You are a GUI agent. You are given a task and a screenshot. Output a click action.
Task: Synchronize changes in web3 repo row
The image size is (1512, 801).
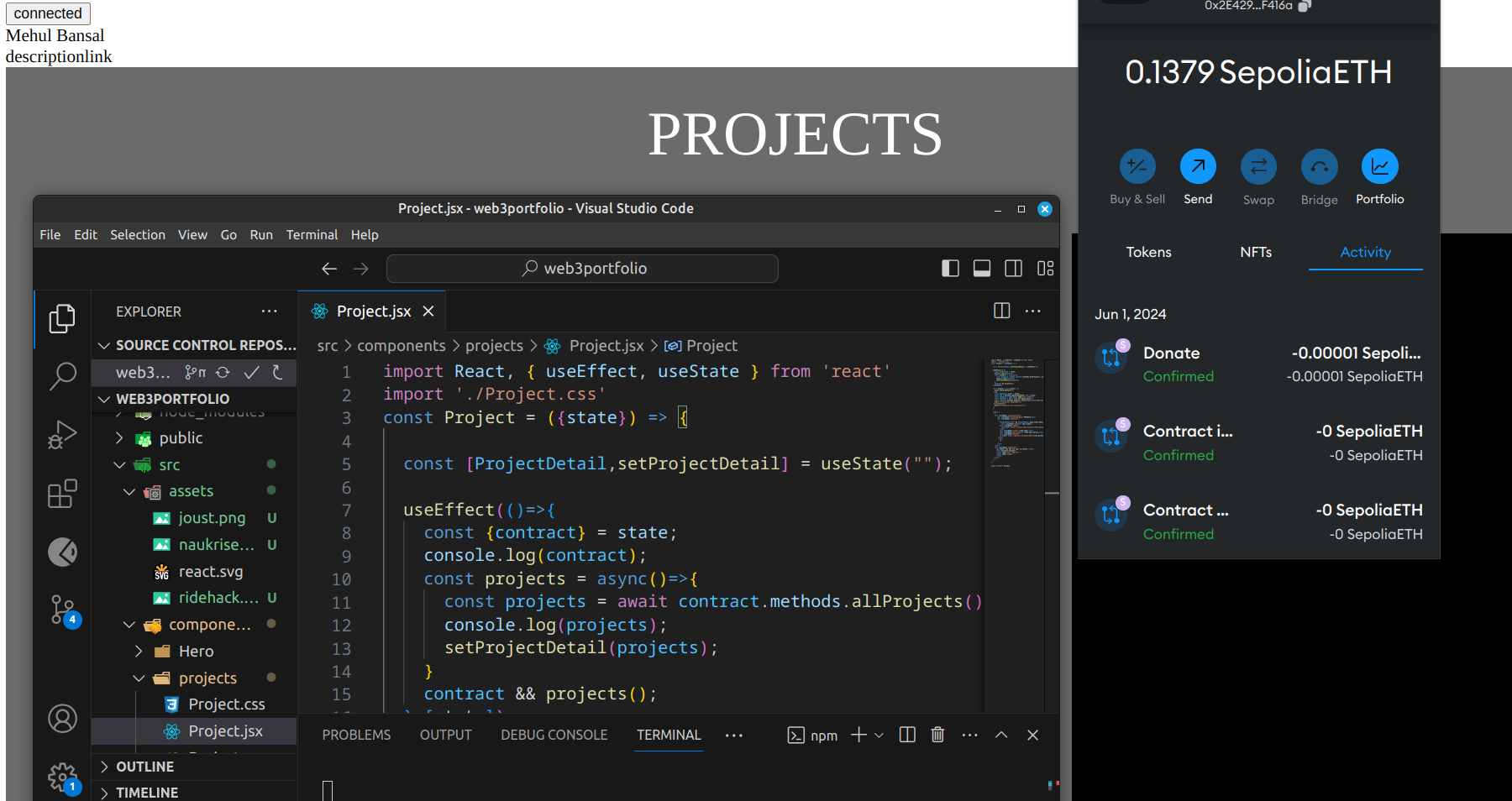223,372
